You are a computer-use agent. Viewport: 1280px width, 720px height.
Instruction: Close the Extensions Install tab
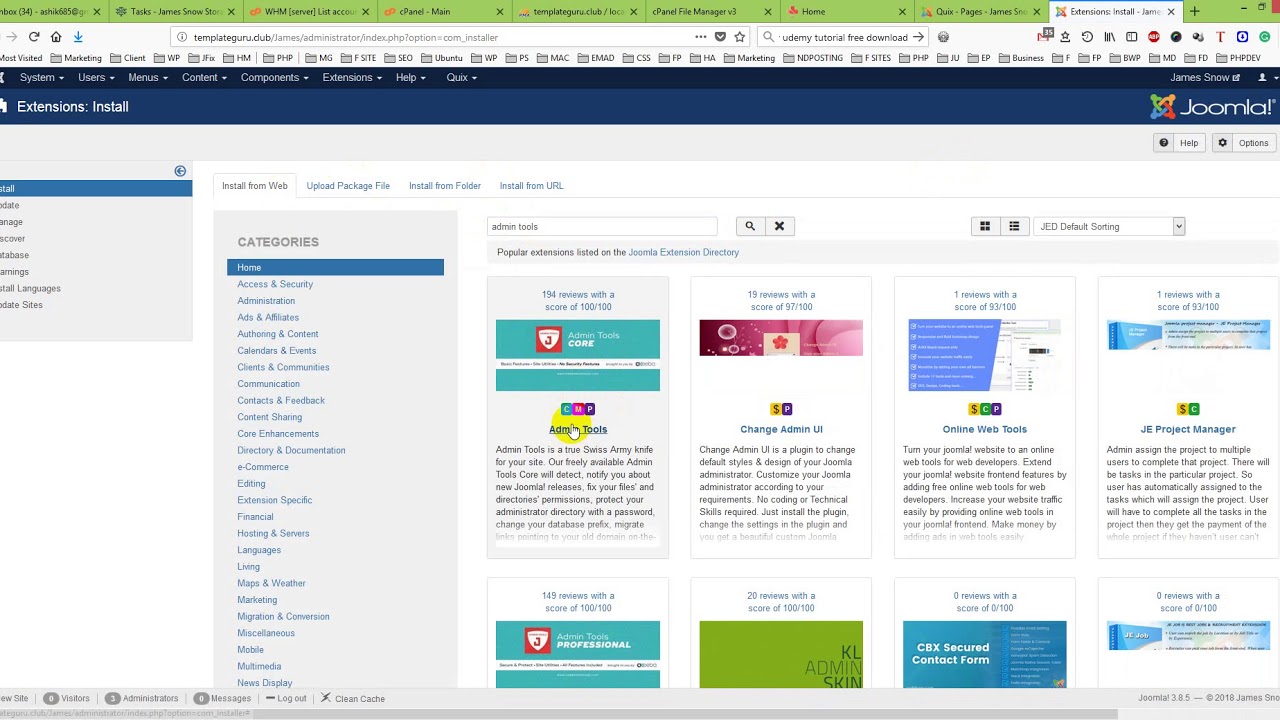[1171, 12]
